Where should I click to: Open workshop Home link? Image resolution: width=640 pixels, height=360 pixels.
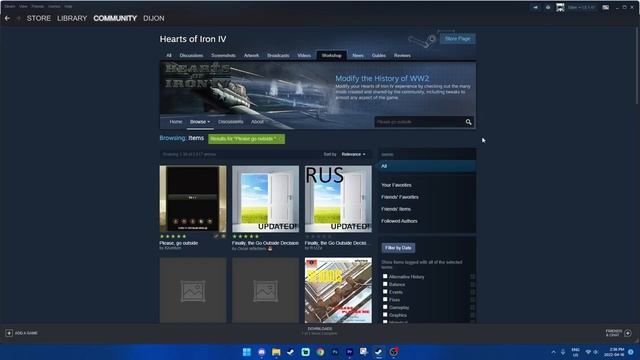(176, 122)
